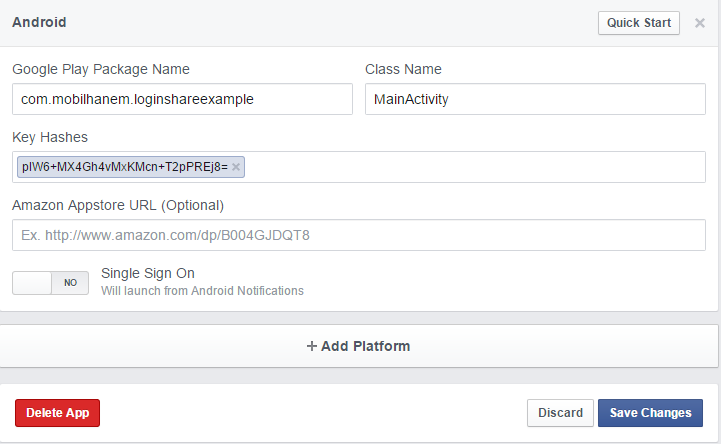The image size is (721, 444).
Task: Open the Quick Start guide
Action: click(639, 23)
